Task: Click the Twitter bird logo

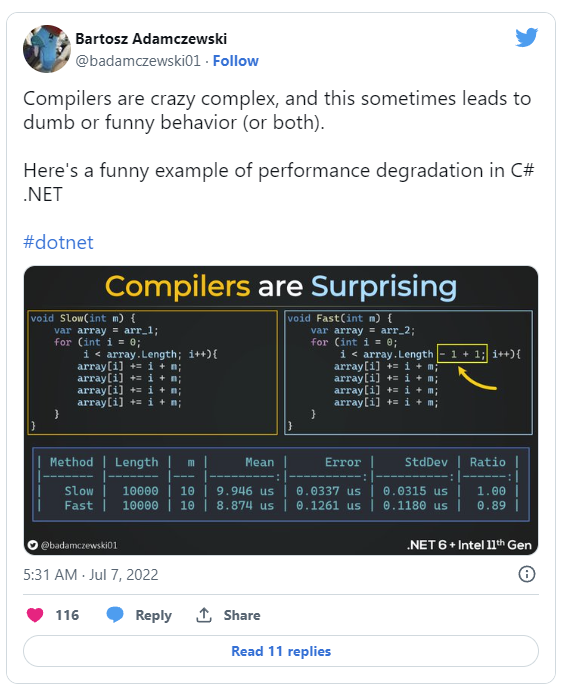Action: (x=527, y=37)
